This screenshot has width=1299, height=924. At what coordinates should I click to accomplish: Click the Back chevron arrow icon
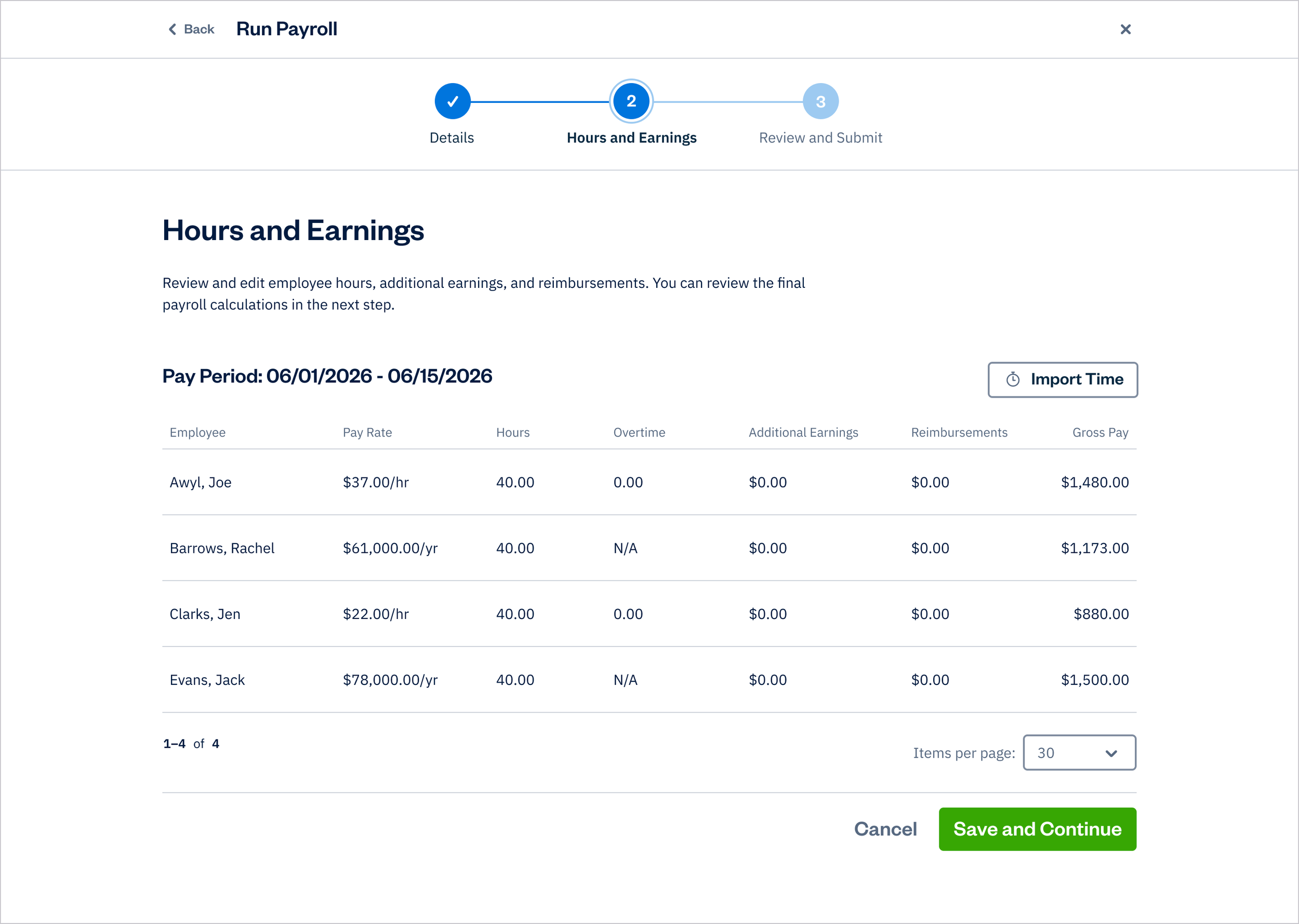(x=173, y=29)
